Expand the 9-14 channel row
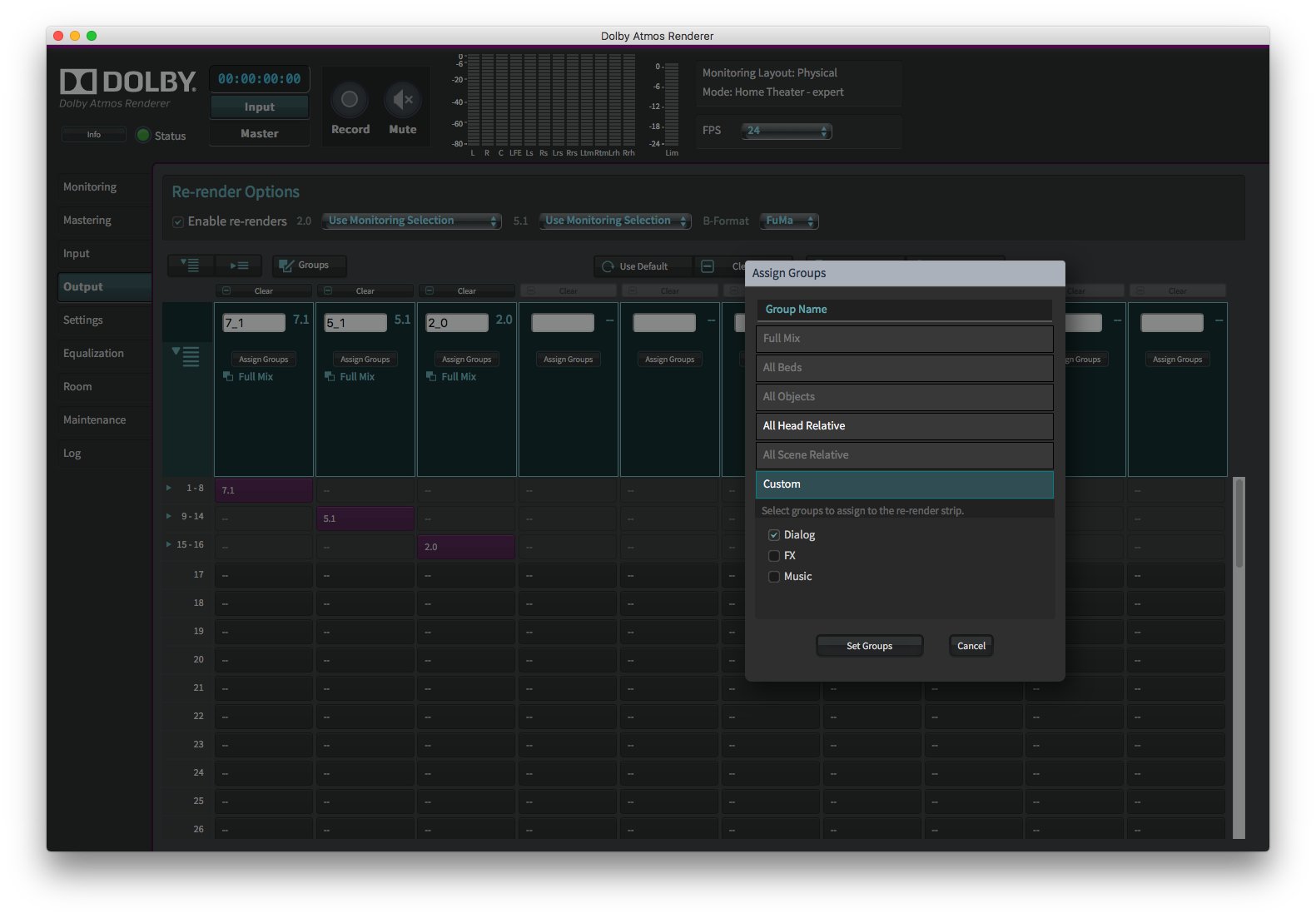The image size is (1316, 918). (x=169, y=516)
